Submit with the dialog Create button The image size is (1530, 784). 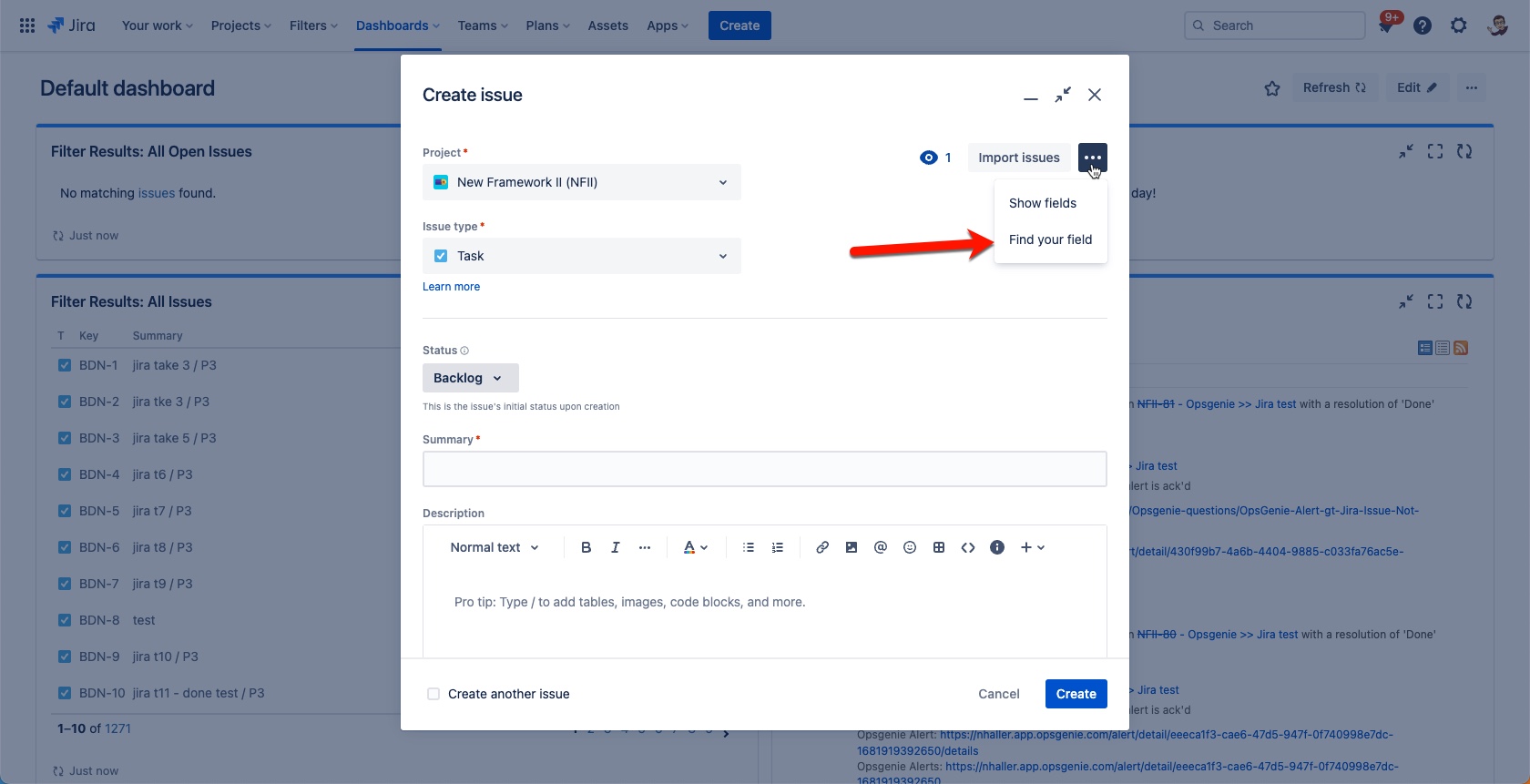coord(1076,694)
